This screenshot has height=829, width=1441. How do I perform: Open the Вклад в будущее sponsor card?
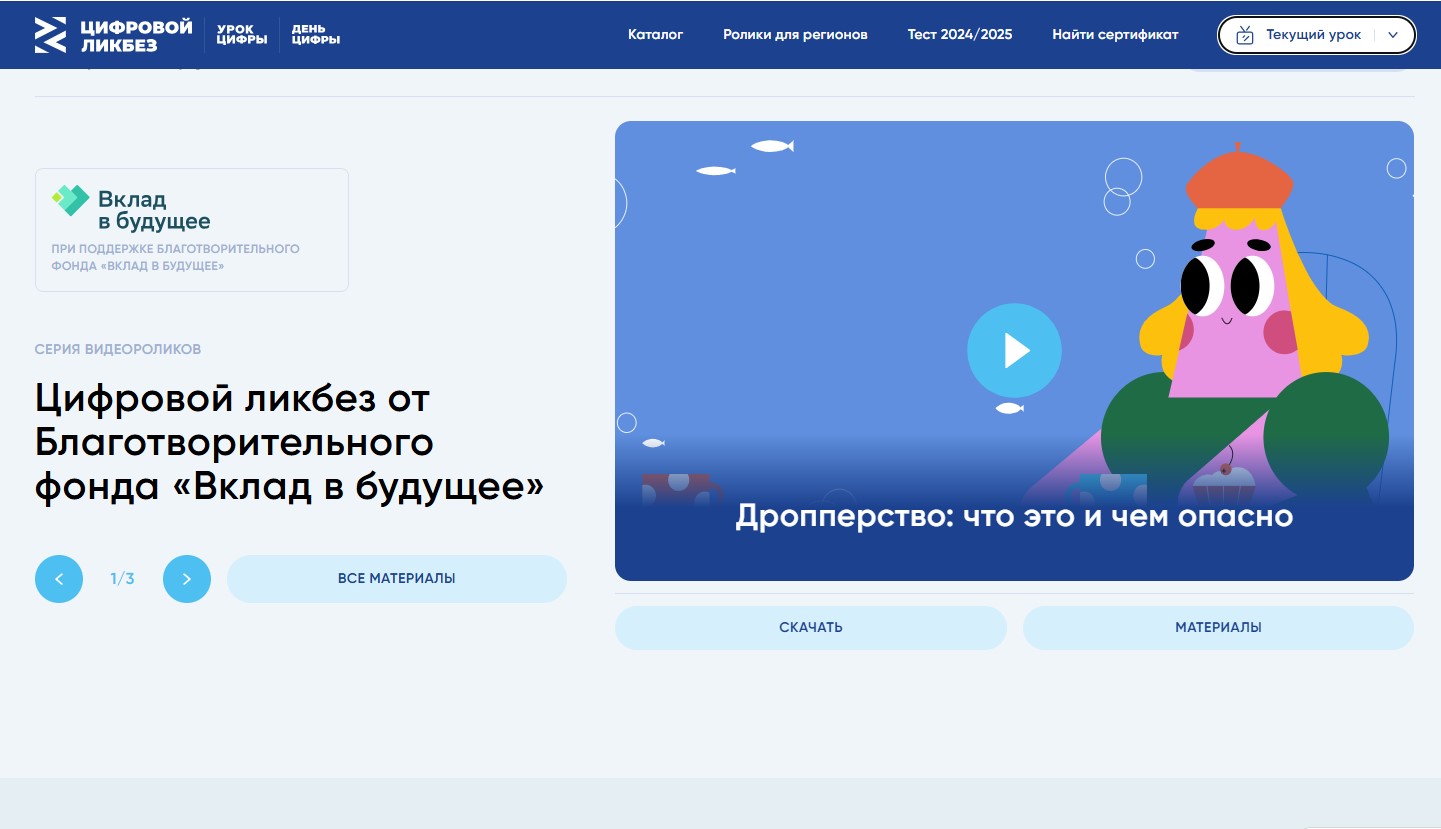pos(192,230)
